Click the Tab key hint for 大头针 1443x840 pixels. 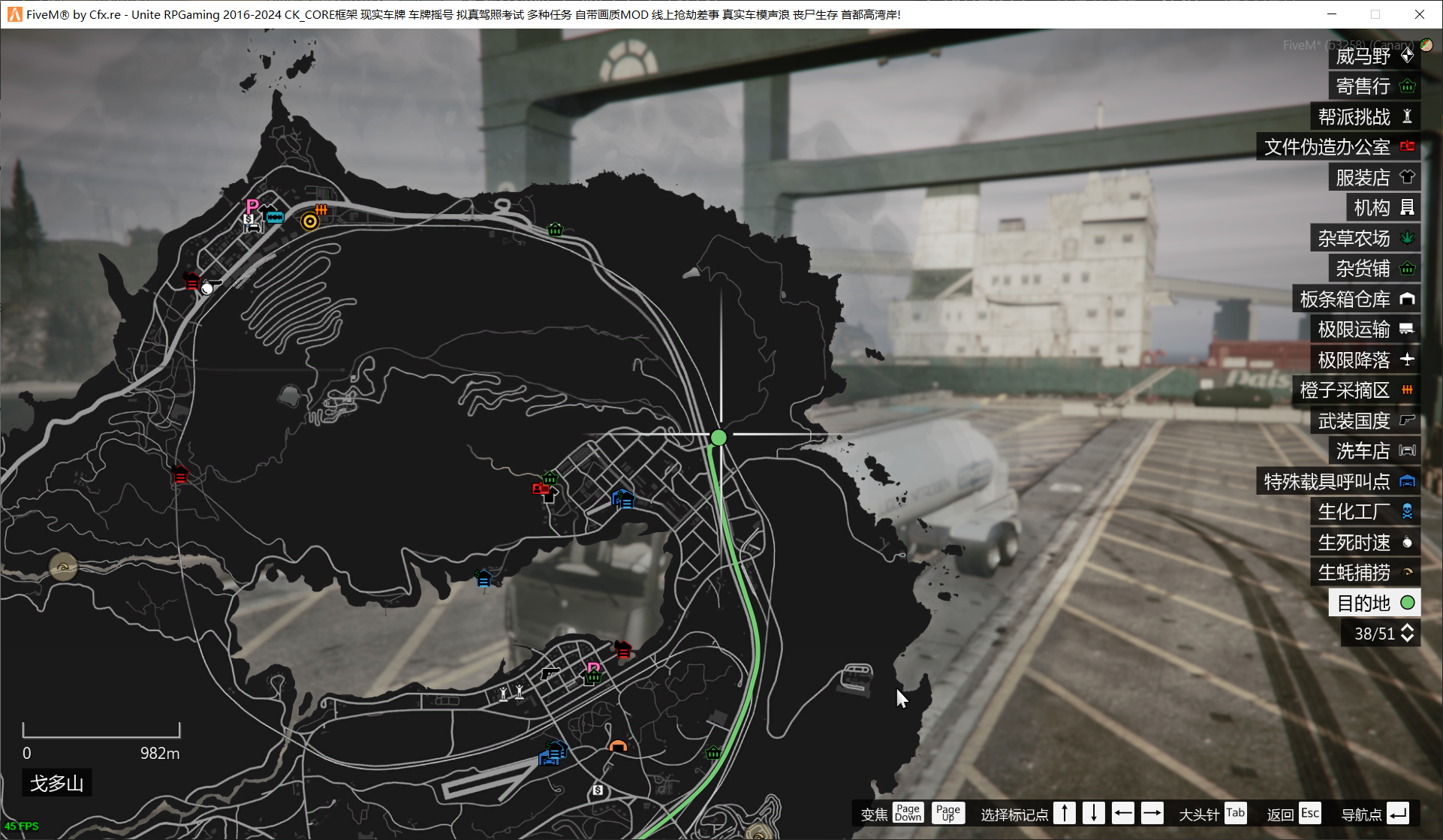pyautogui.click(x=1236, y=813)
